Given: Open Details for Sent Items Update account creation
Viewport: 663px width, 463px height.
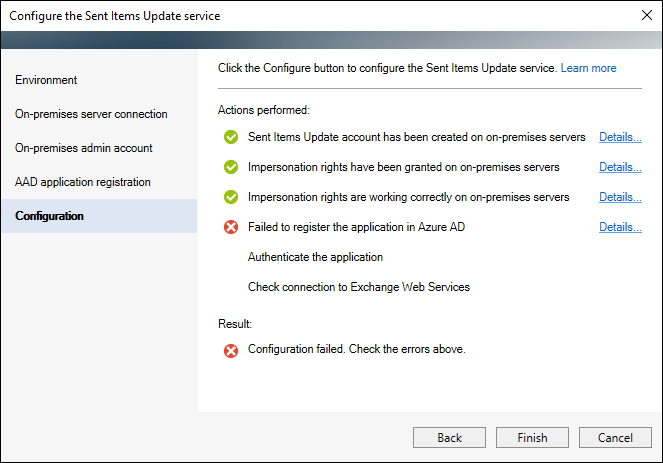Looking at the screenshot, I should pos(620,137).
